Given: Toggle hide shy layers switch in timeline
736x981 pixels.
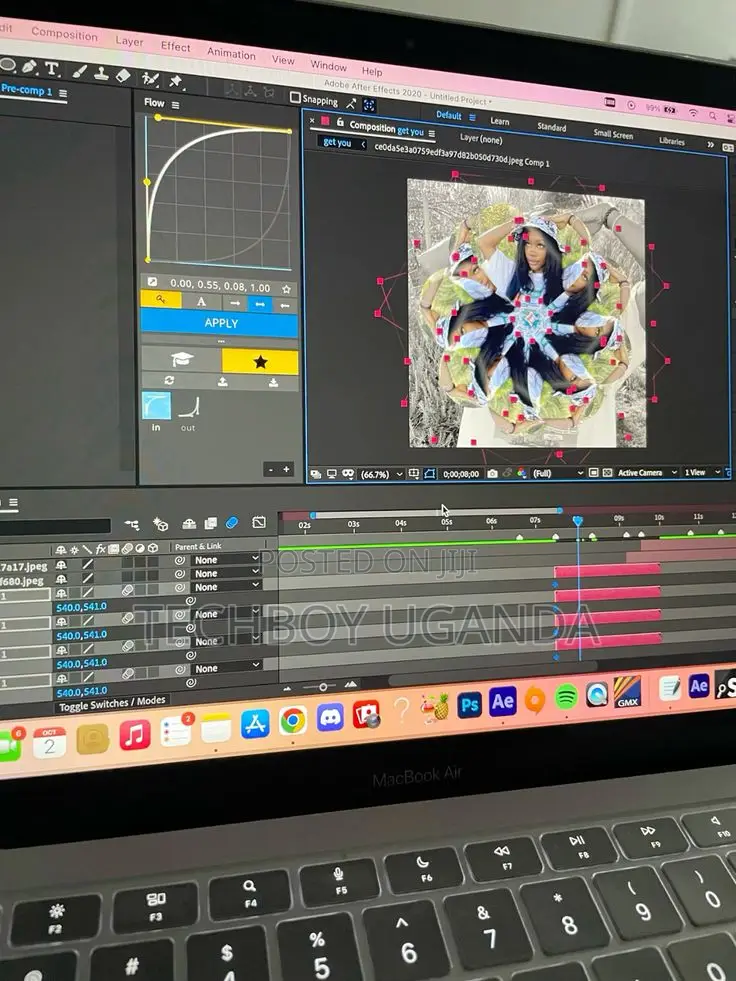Looking at the screenshot, I should tap(189, 524).
